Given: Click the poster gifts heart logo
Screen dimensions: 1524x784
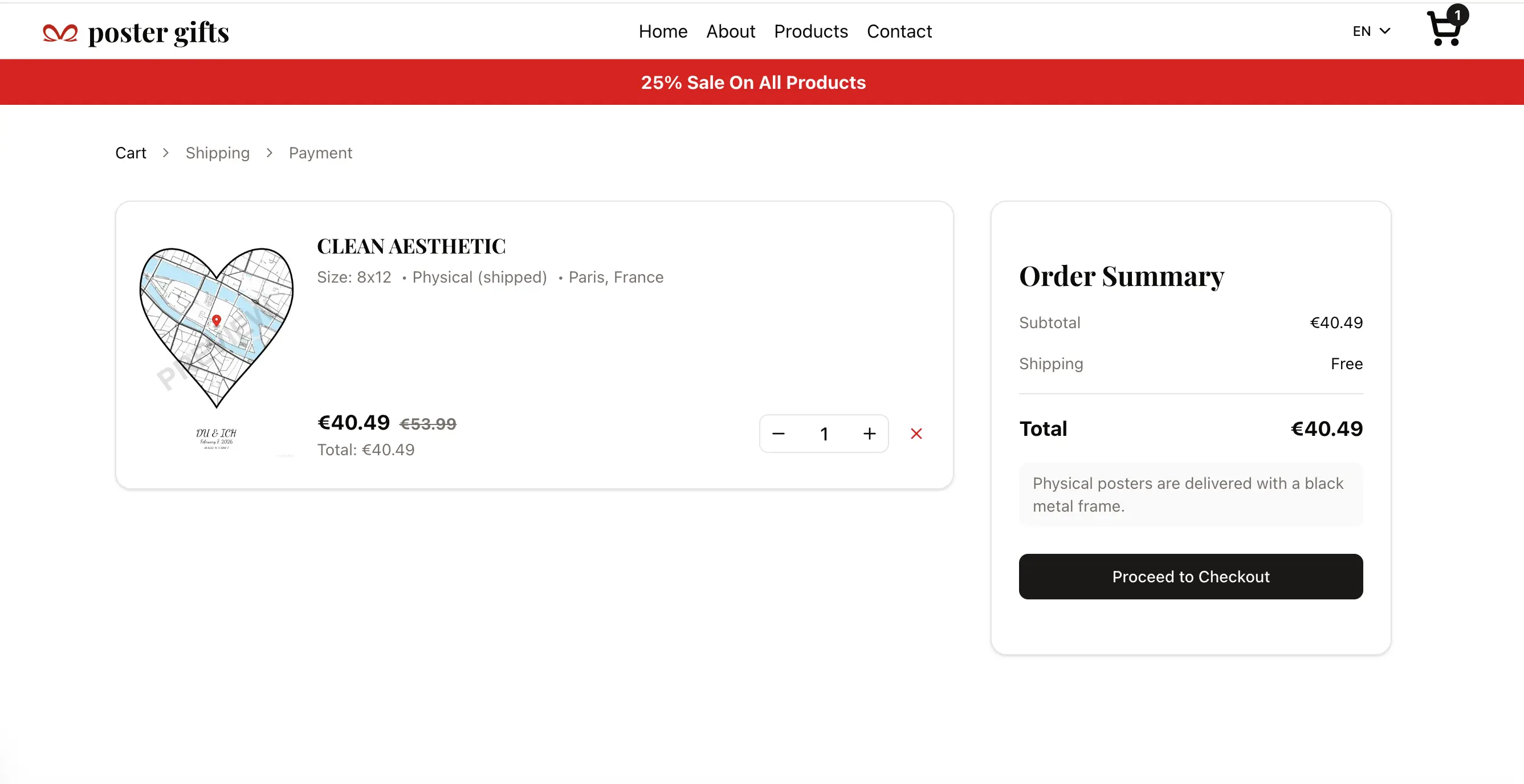Looking at the screenshot, I should point(60,32).
